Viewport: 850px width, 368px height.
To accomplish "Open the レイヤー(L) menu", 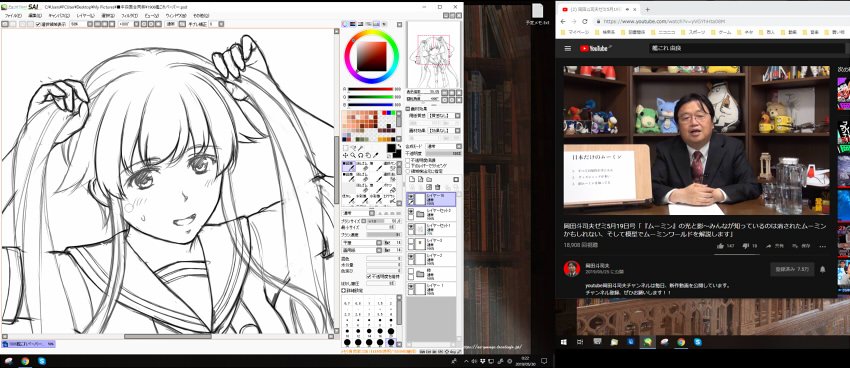I will click(85, 16).
